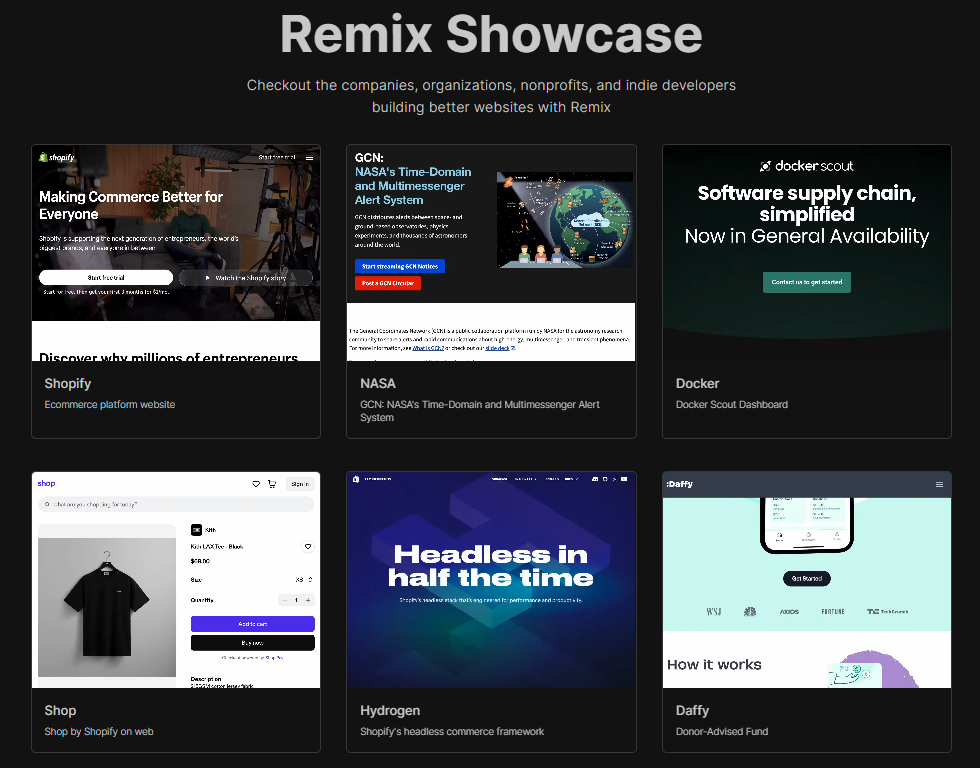Open the cart icon in Shop preview
The height and width of the screenshot is (768, 980).
272,484
